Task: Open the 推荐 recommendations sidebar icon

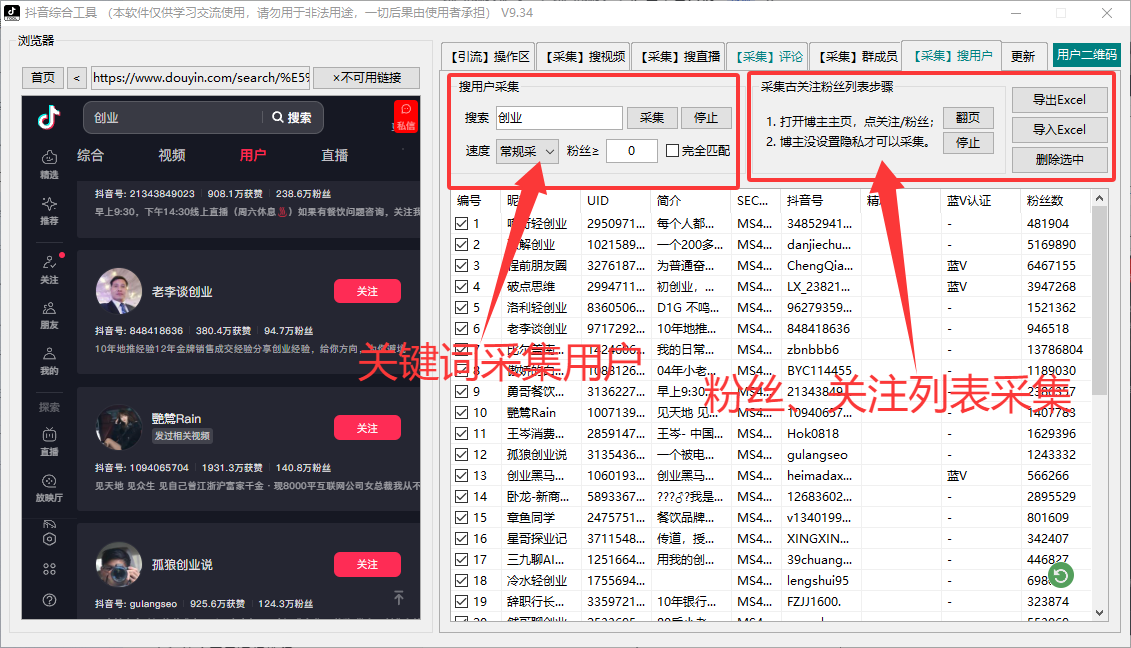Action: pyautogui.click(x=49, y=210)
